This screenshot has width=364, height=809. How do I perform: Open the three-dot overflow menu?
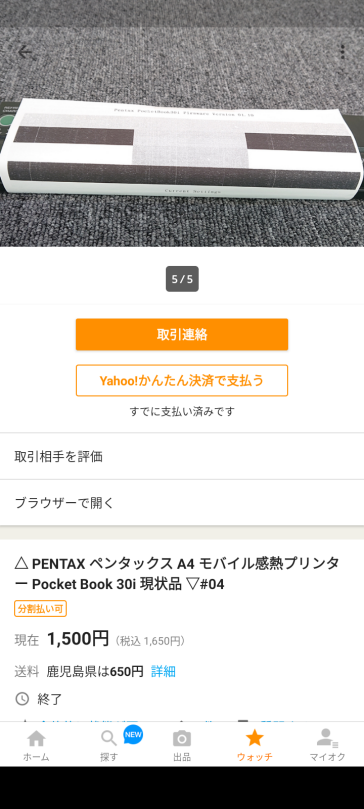[342, 52]
